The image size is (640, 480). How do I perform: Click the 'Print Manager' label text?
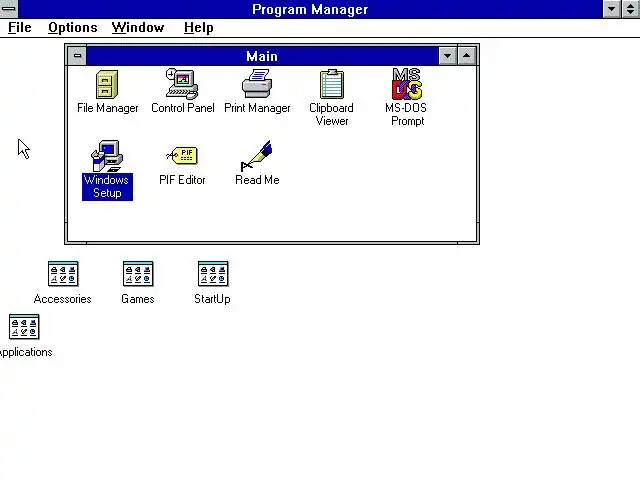coord(257,108)
